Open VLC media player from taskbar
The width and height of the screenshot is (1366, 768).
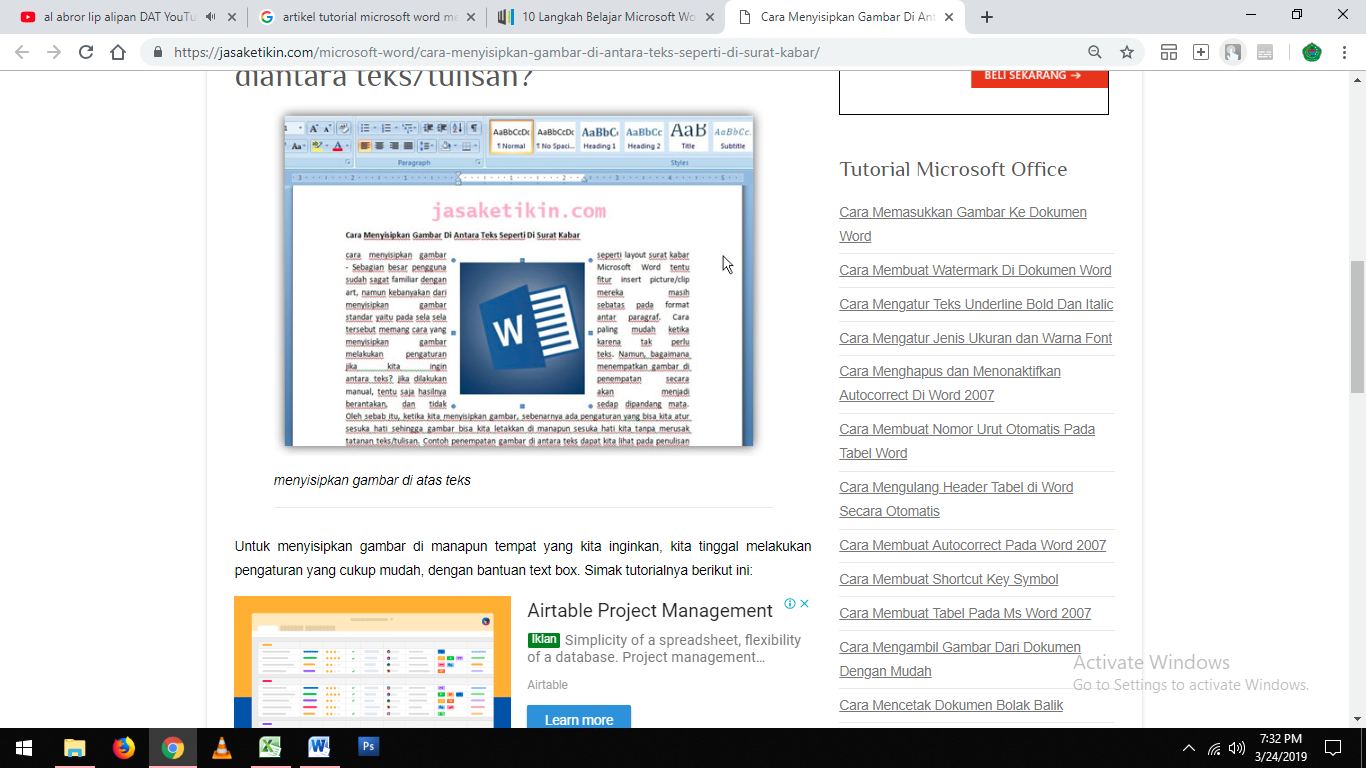click(x=222, y=747)
